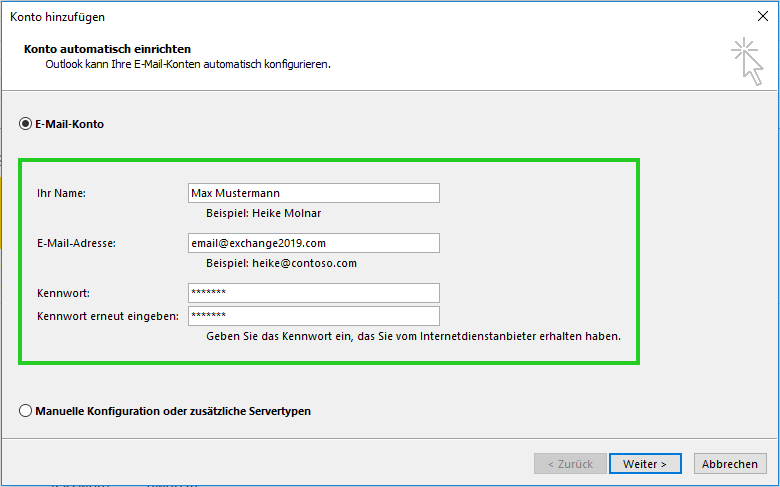Screen dimensions: 780x487
Task: Click the greyed-out < Zurück button
Action: point(571,464)
